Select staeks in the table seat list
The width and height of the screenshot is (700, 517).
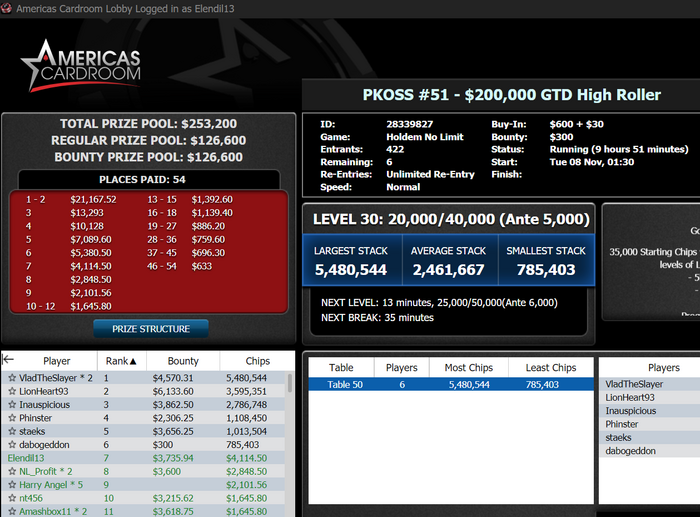pyautogui.click(x=618, y=438)
